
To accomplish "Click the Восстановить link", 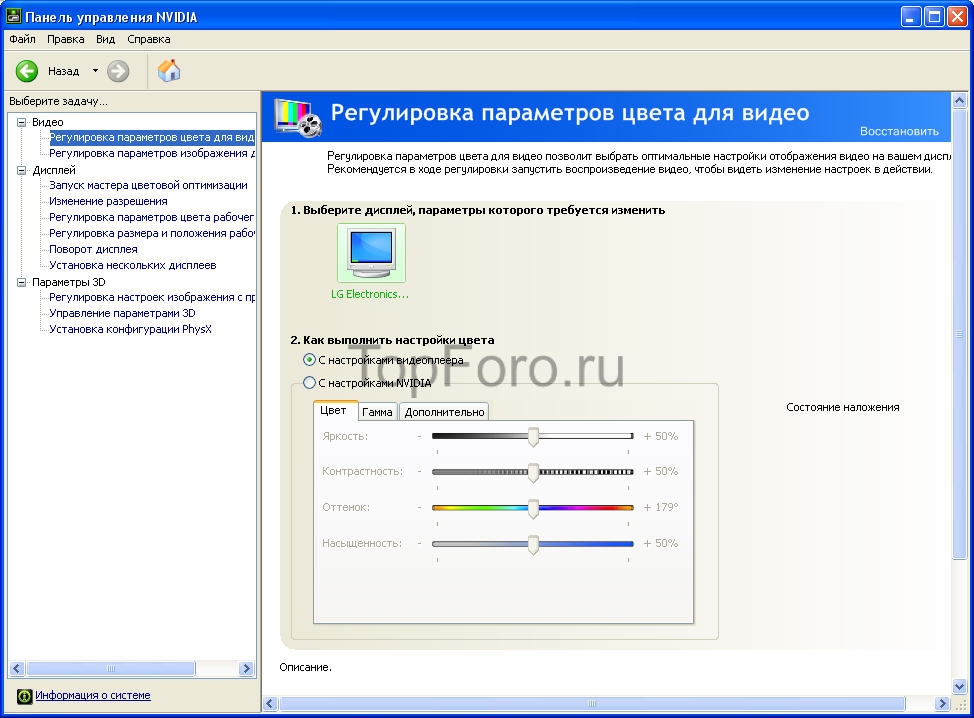I will click(899, 131).
